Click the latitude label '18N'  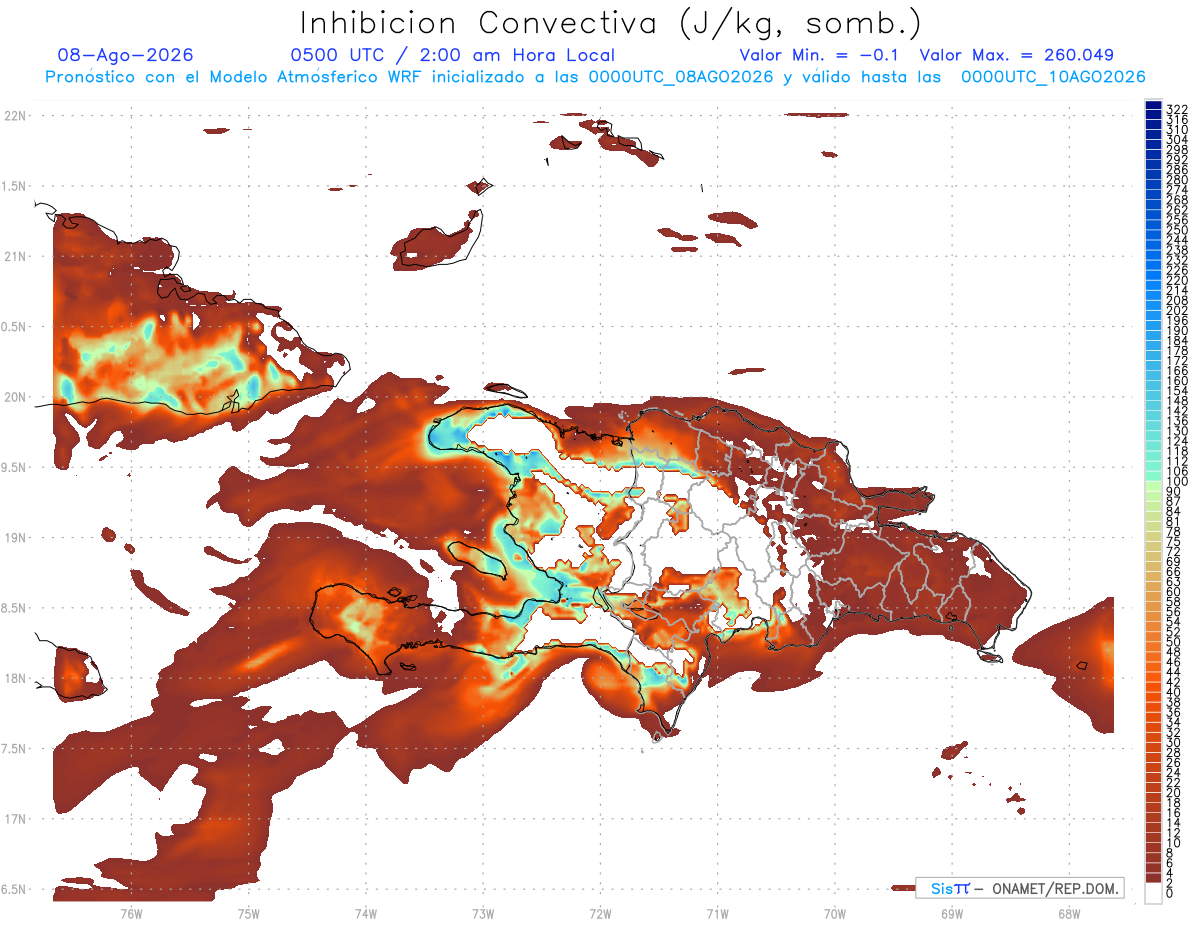tap(15, 678)
